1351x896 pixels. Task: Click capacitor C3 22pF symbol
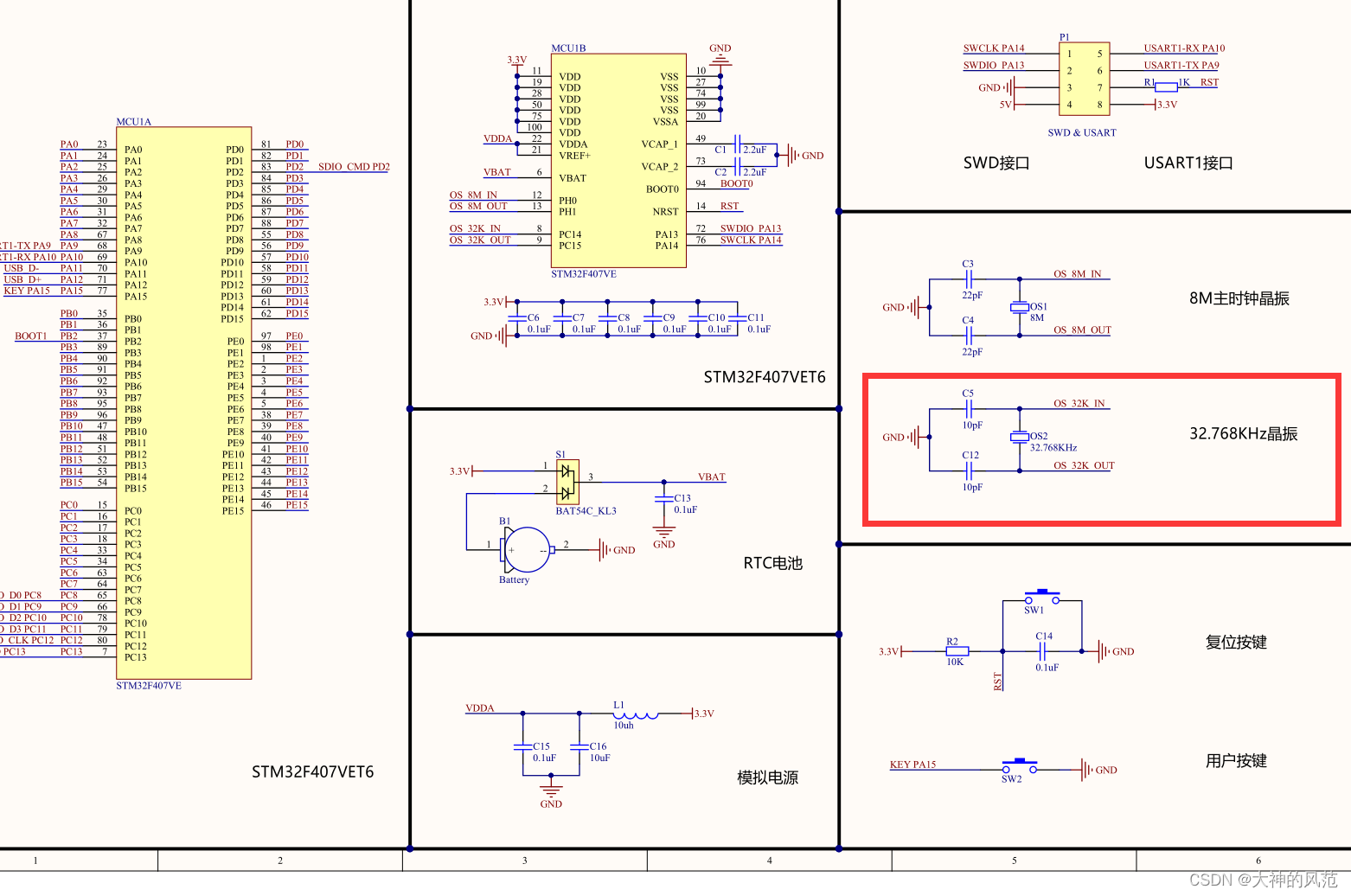tap(970, 278)
